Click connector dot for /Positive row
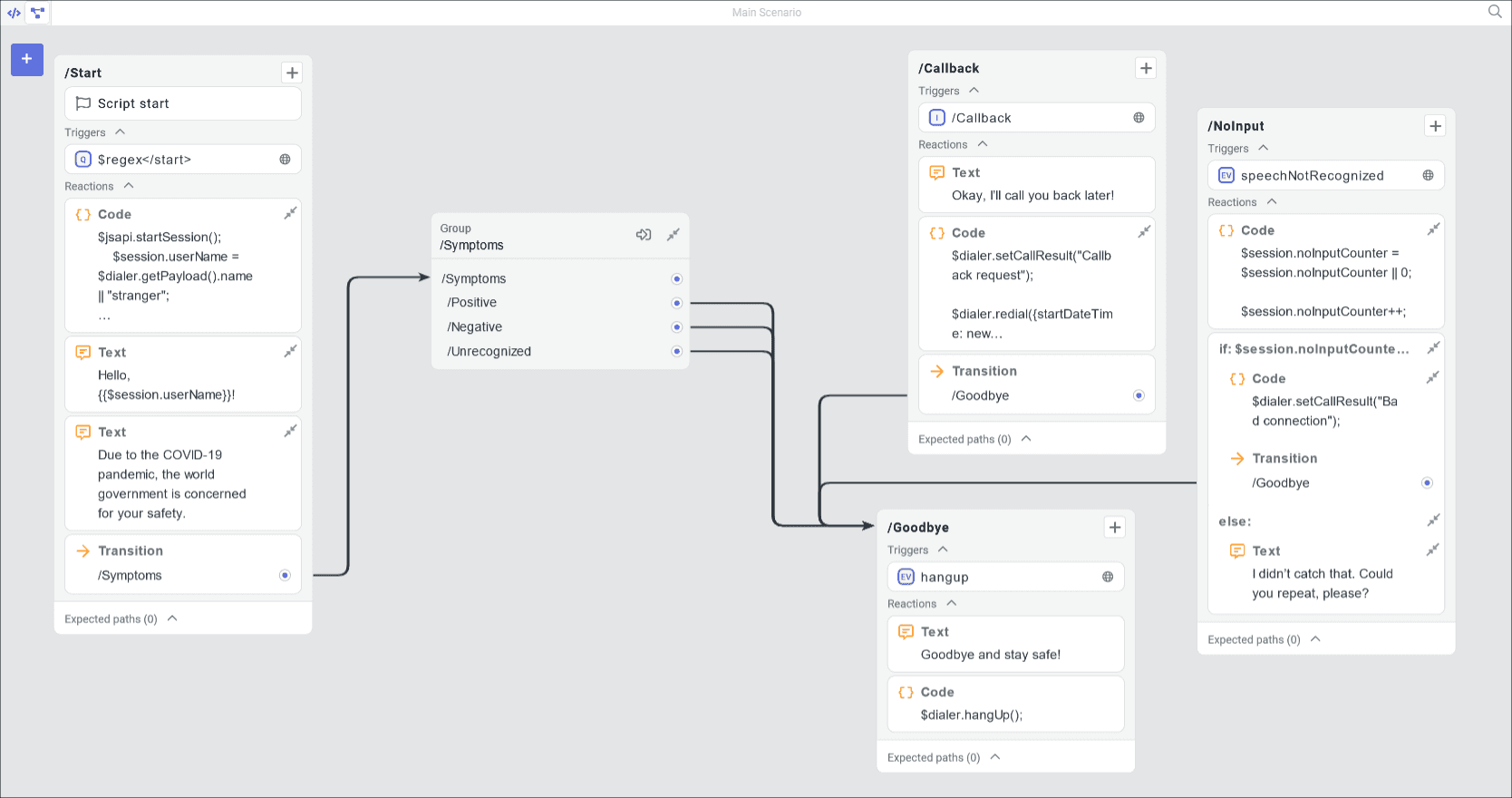 point(676,303)
